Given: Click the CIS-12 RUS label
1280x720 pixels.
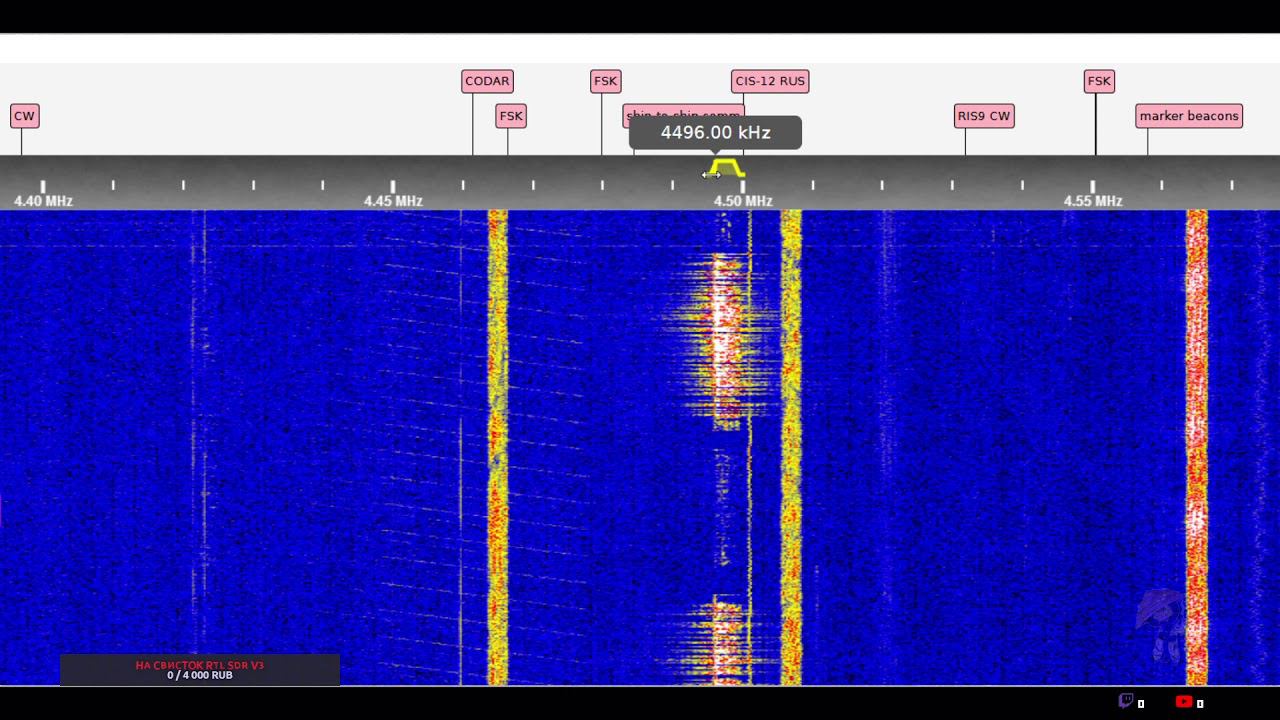Looking at the screenshot, I should [x=770, y=81].
